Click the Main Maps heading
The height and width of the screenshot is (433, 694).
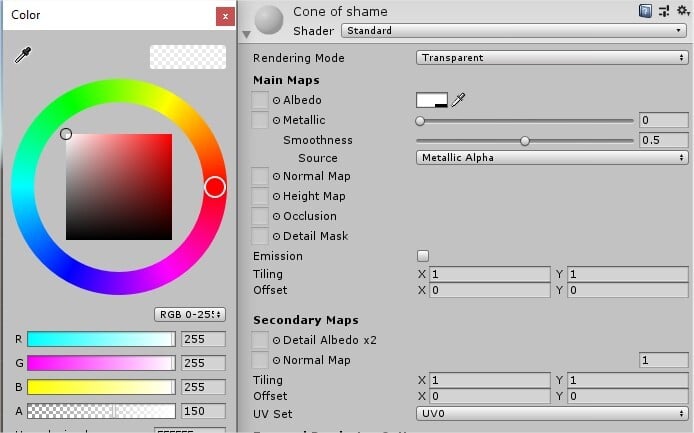pos(286,80)
